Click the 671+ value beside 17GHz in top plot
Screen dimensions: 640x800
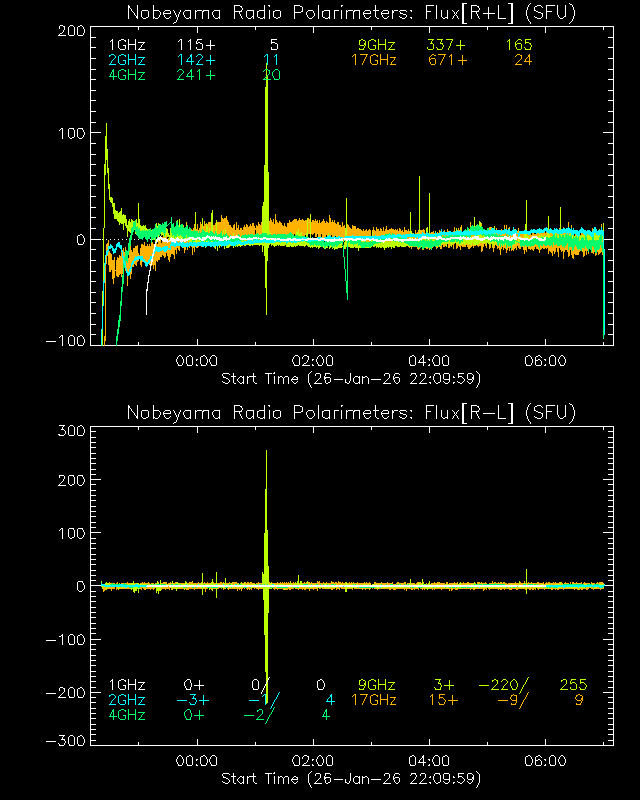447,60
